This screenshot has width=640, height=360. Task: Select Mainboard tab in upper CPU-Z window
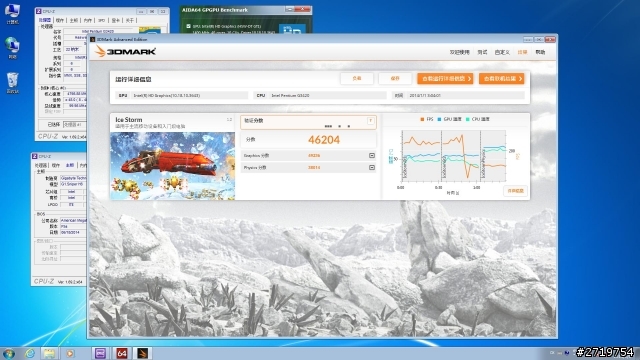coord(73,20)
